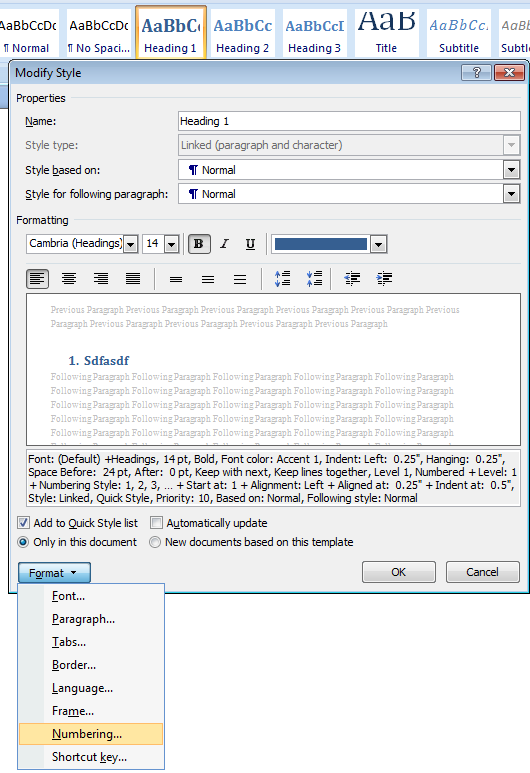Click the disabled Style type dropdown

[349, 145]
